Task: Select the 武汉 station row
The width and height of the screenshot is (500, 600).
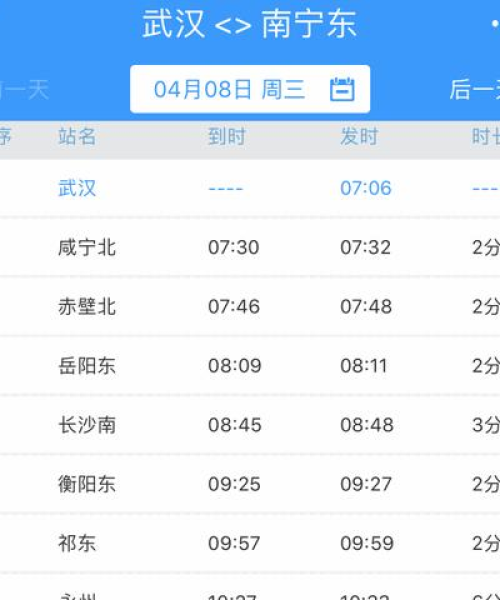Action: pyautogui.click(x=250, y=188)
